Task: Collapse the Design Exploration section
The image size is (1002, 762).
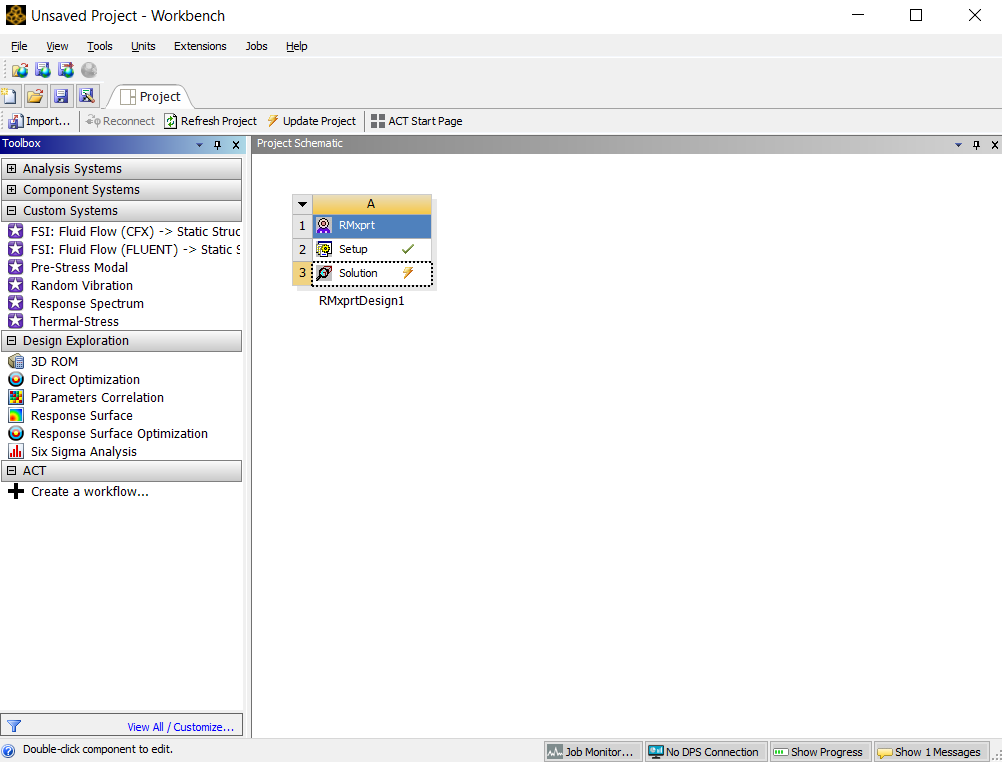Action: coord(12,341)
